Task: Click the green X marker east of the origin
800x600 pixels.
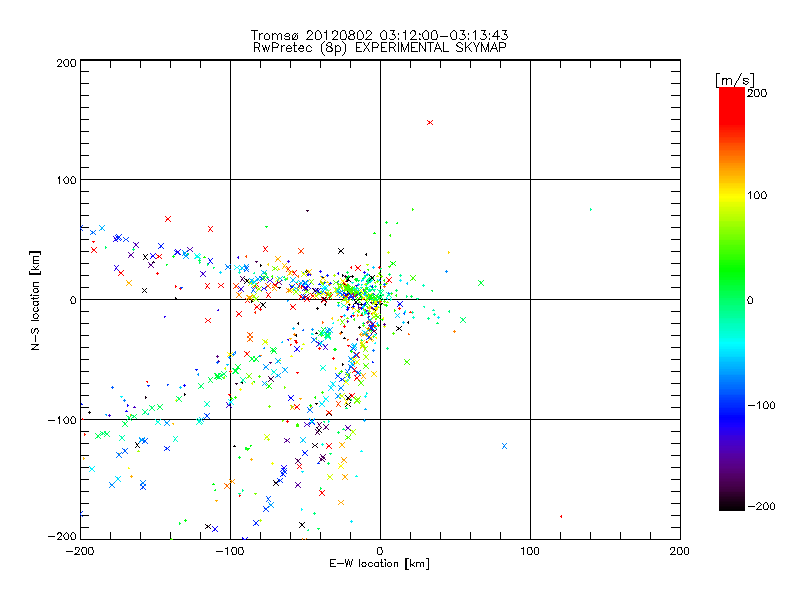Action: tap(481, 283)
